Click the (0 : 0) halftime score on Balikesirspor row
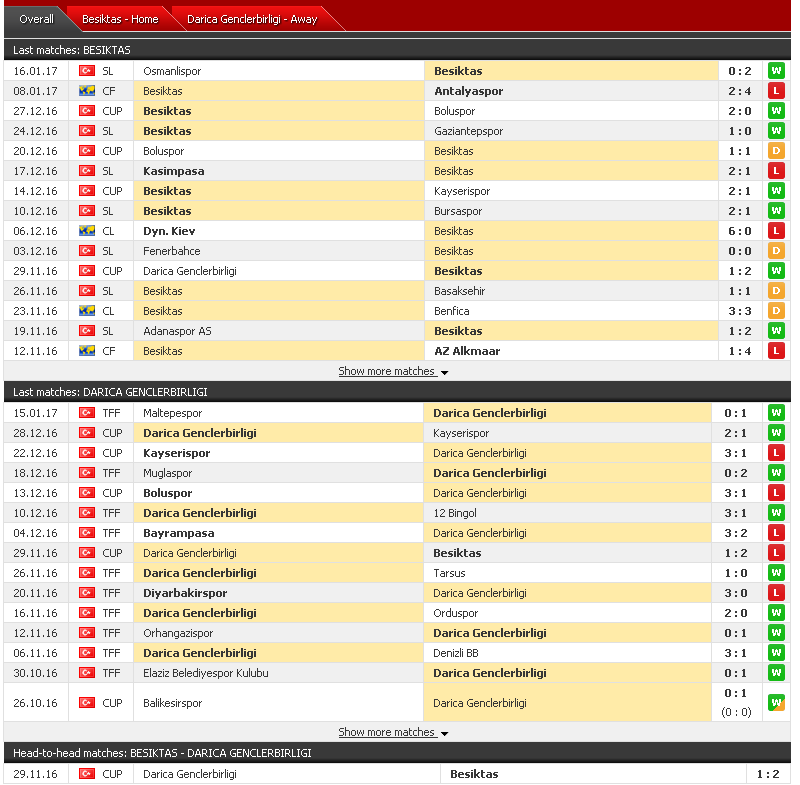Image resolution: width=800 pixels, height=785 pixels. (736, 712)
